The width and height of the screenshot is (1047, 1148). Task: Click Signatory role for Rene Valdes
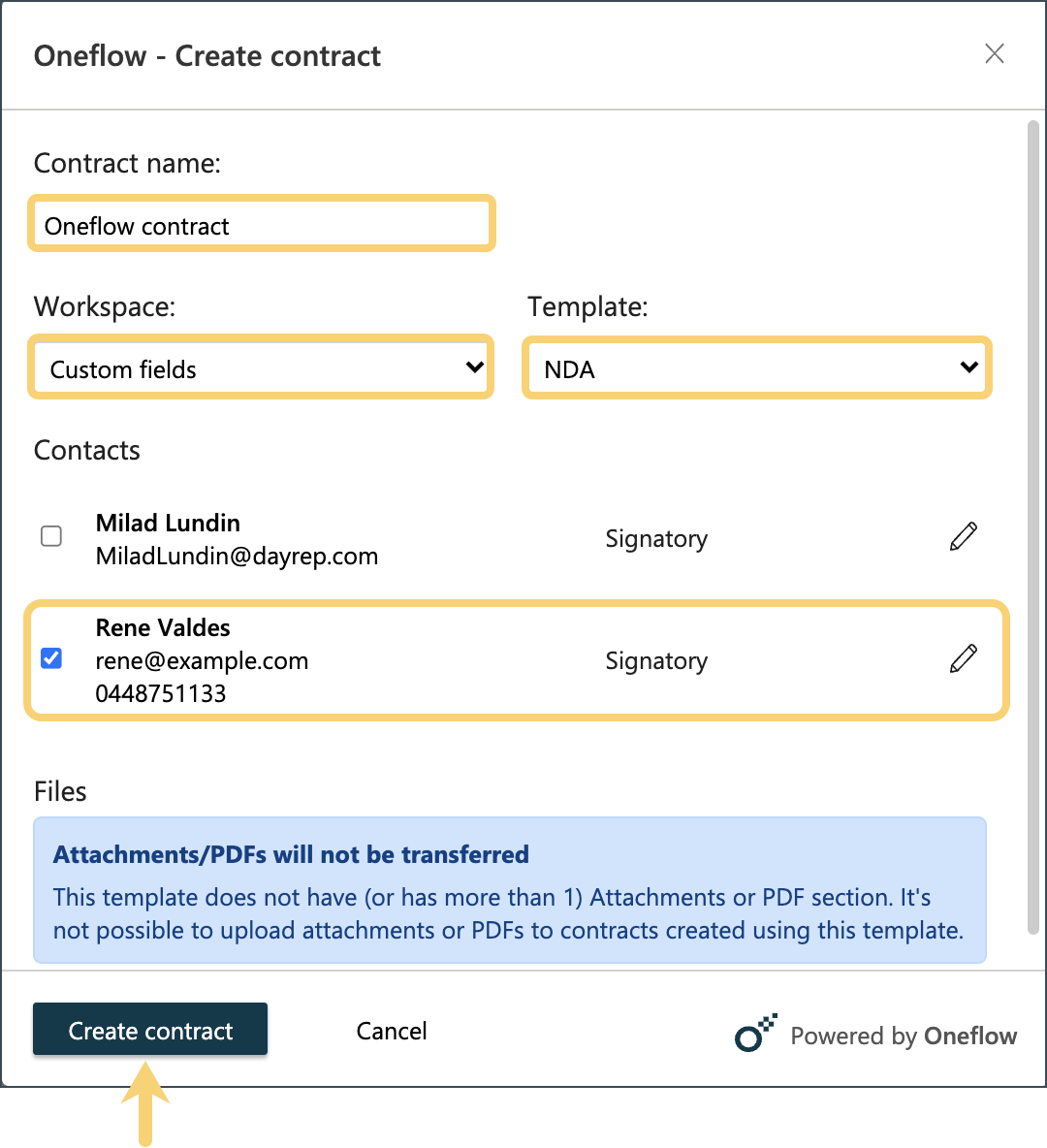tap(656, 662)
